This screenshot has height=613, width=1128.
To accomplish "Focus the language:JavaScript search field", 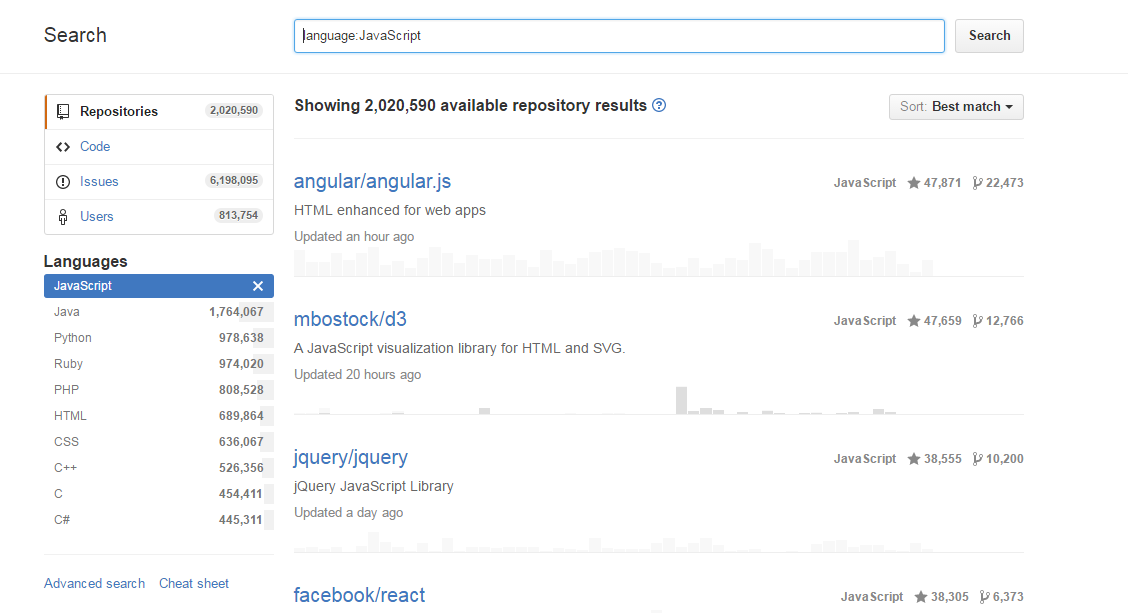I will (619, 36).
